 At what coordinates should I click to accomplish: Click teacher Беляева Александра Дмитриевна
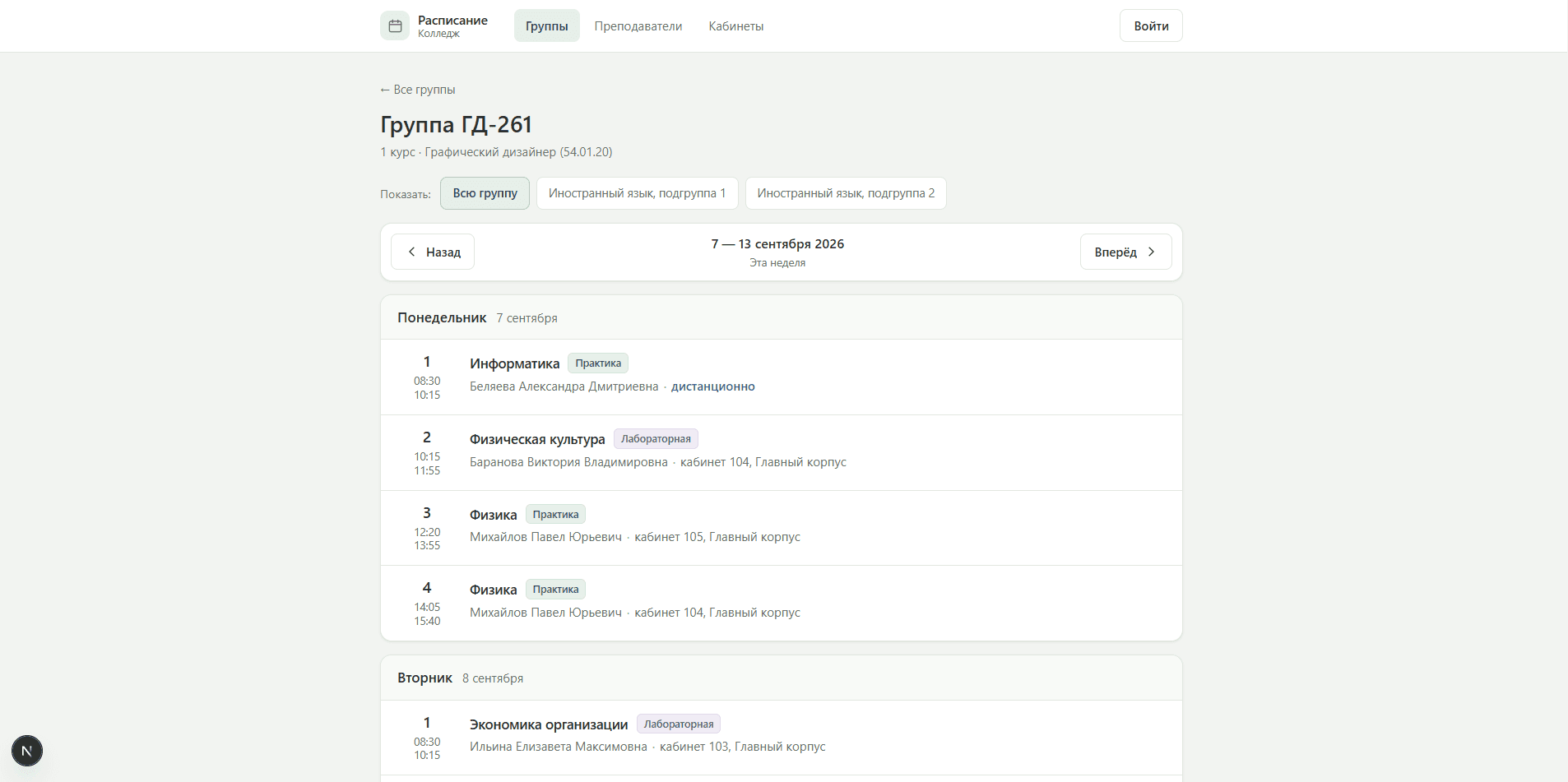[564, 386]
